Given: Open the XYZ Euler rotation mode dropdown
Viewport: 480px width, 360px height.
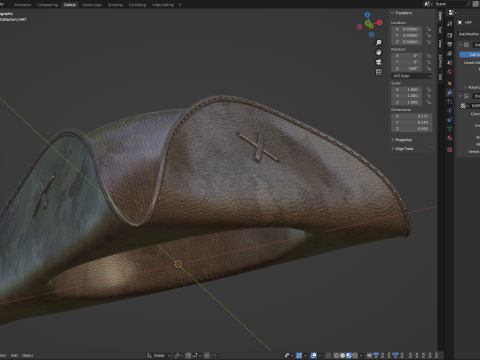Looking at the screenshot, I should pos(412,76).
